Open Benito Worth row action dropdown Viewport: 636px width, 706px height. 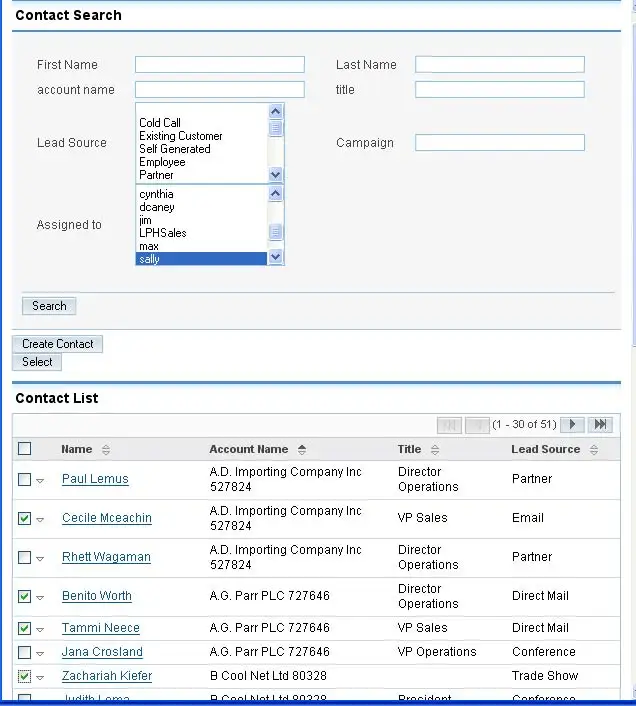(40, 598)
